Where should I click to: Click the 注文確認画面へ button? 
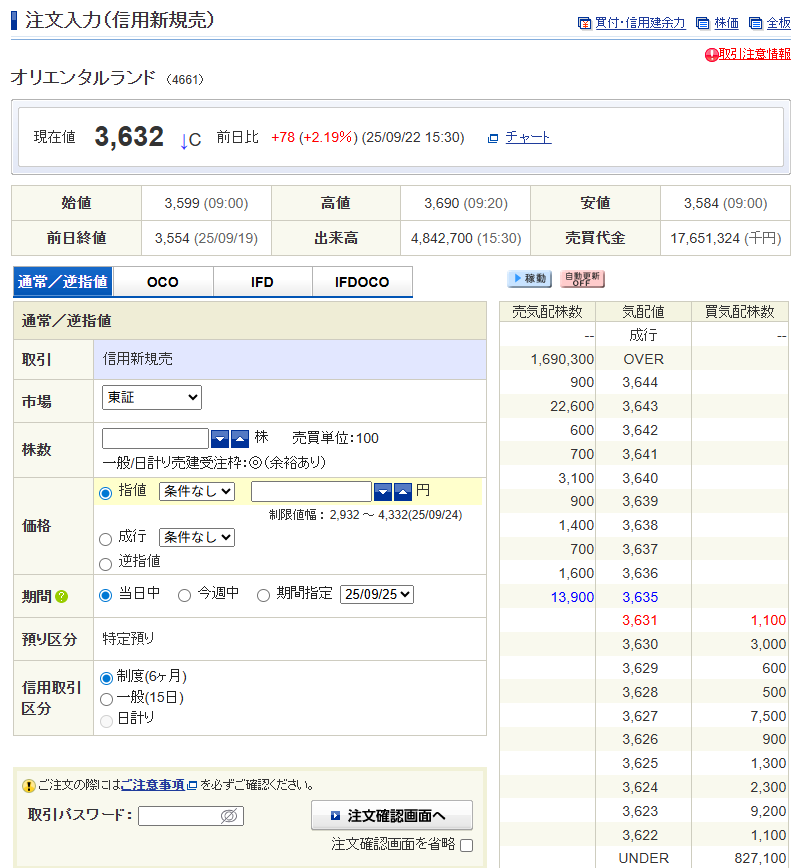point(391,815)
